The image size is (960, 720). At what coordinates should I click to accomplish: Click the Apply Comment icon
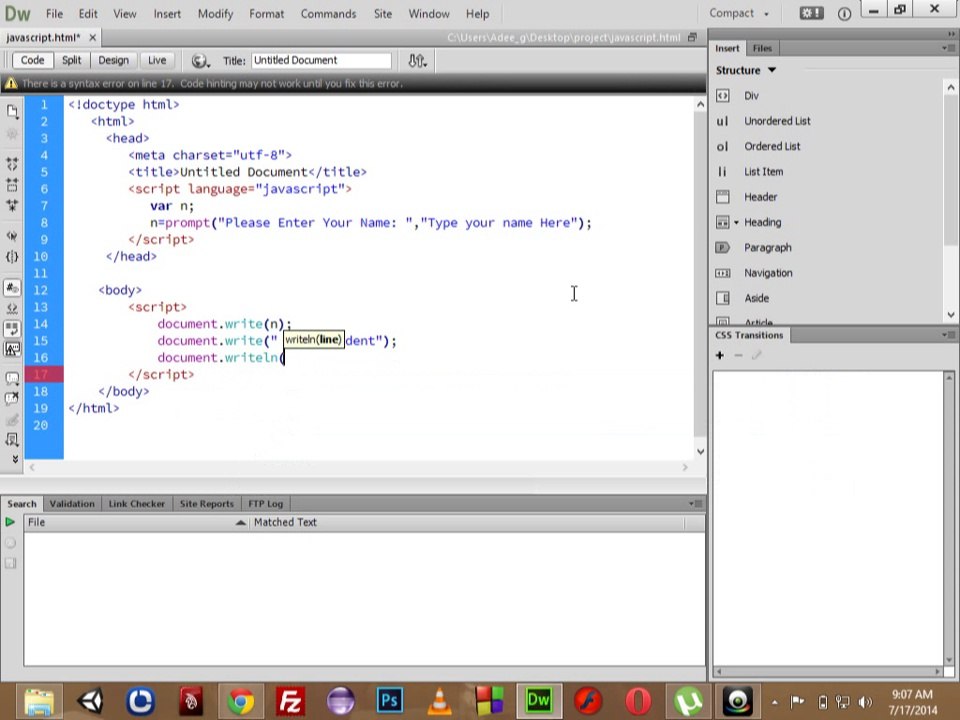(12, 378)
